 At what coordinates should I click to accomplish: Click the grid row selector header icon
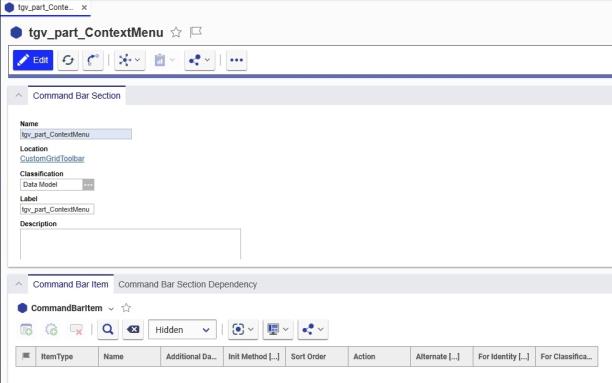pos(26,356)
